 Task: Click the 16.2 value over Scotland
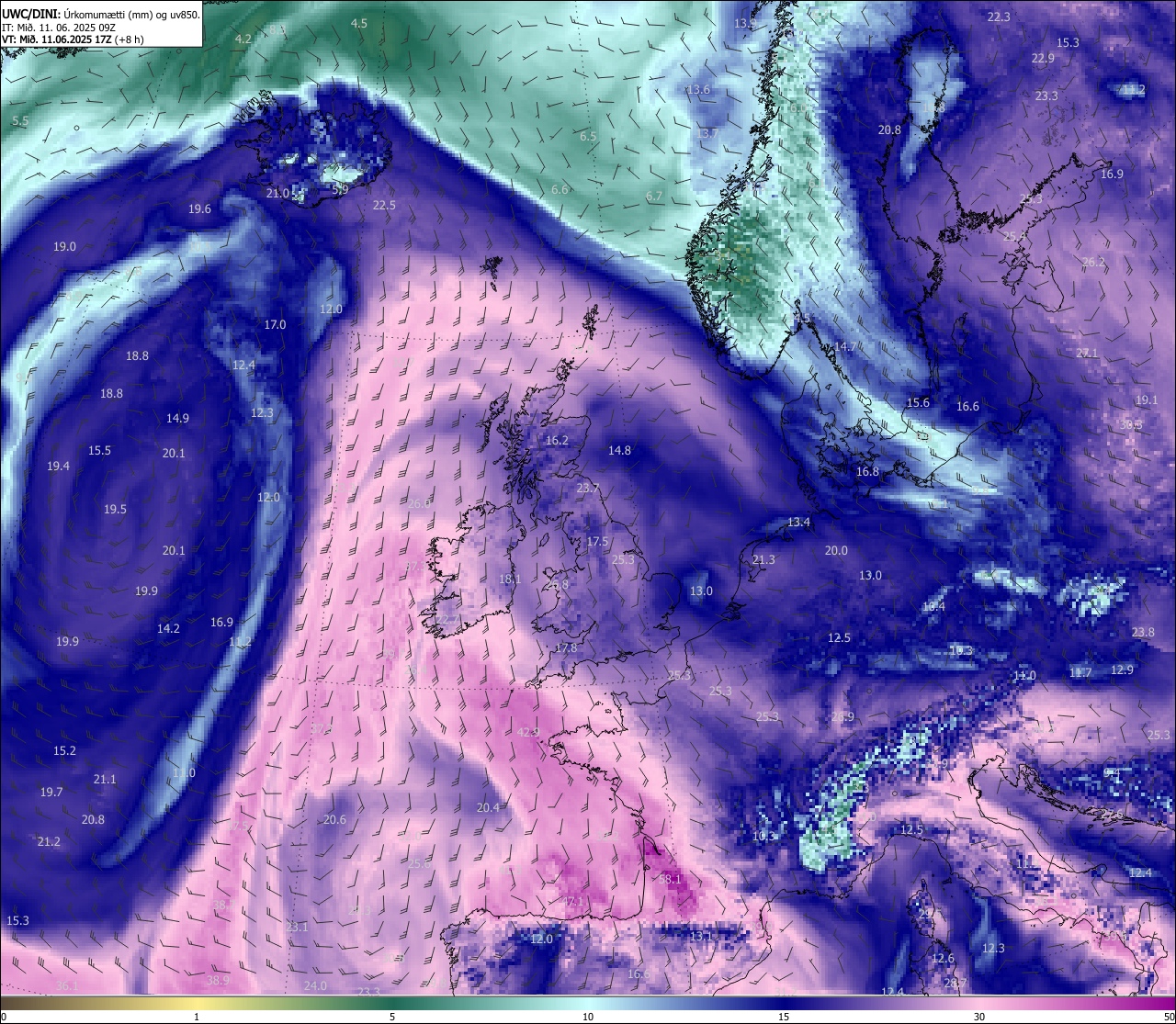tap(557, 440)
